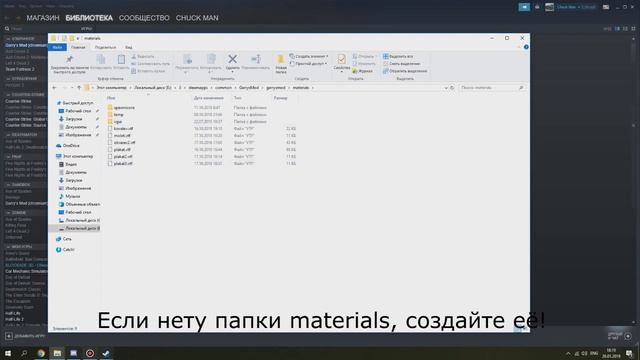Screen dimensions: 640x360
Task: Open the Windows Start menu
Action: (8, 353)
